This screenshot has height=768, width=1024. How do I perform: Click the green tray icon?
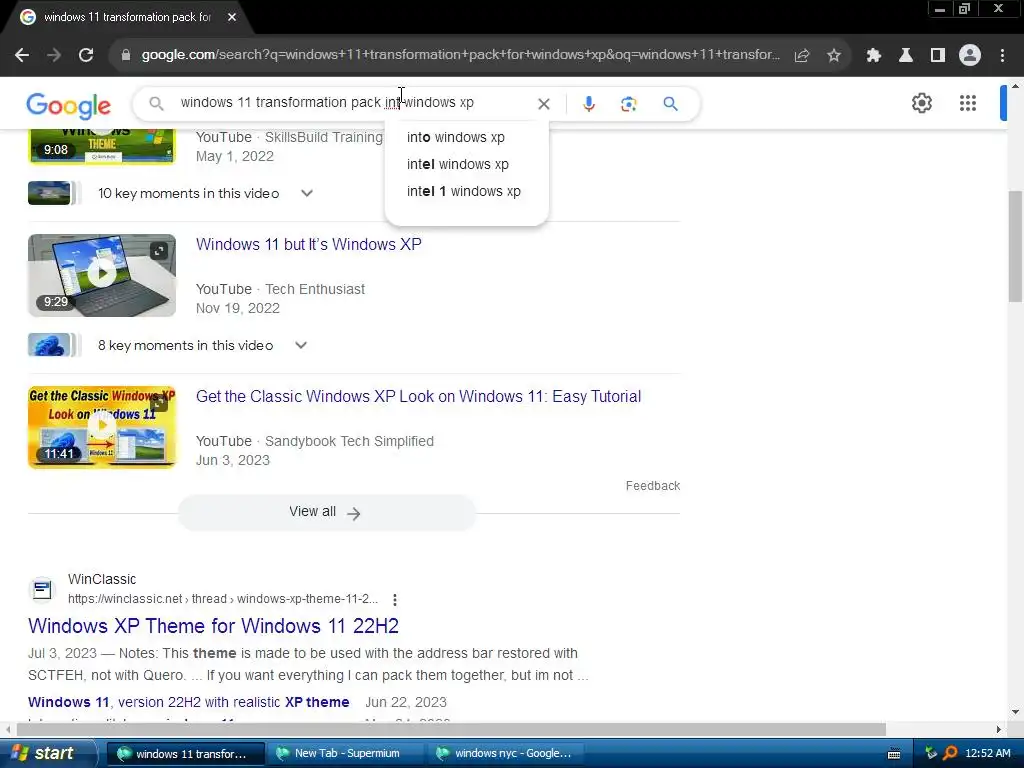click(931, 753)
